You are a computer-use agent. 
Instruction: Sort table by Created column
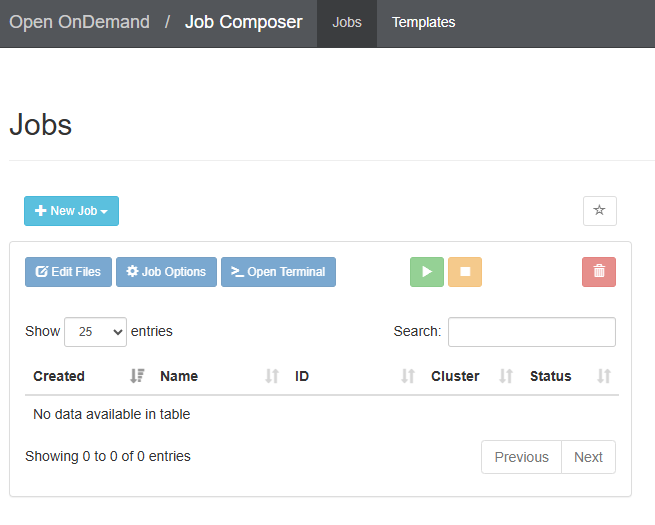coord(59,376)
